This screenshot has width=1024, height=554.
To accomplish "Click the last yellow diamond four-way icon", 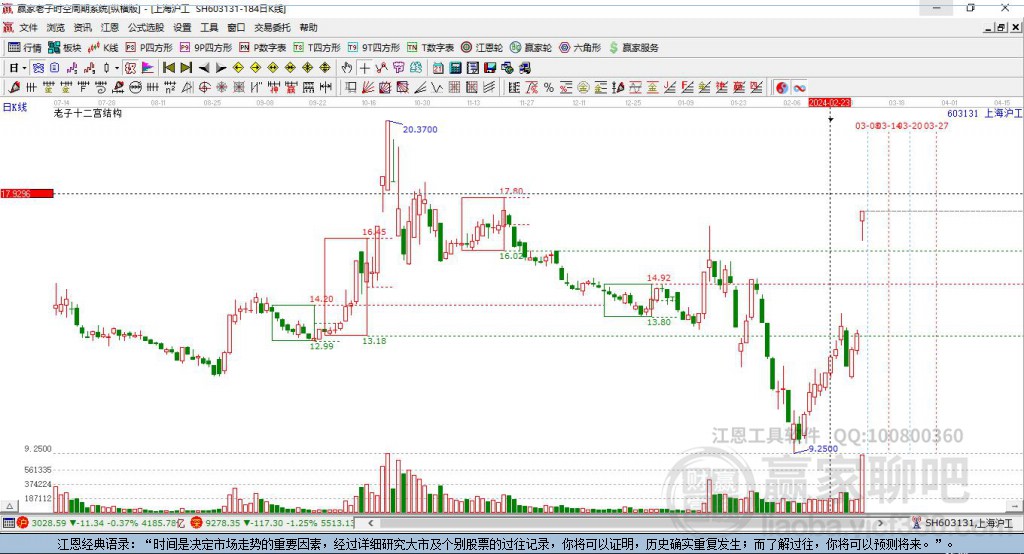I will 325,68.
